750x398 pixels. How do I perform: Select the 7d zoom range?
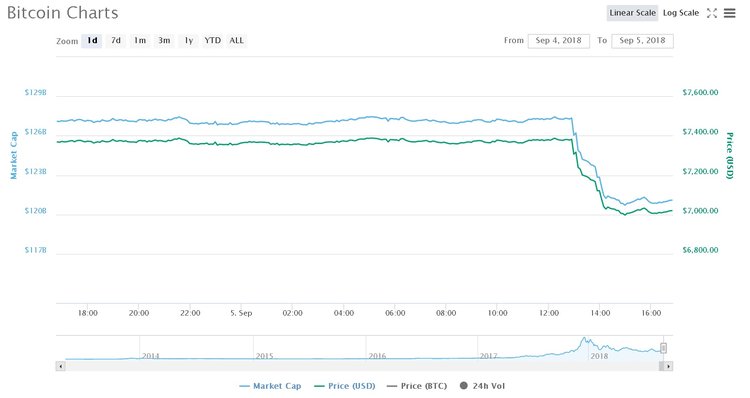pyautogui.click(x=116, y=41)
